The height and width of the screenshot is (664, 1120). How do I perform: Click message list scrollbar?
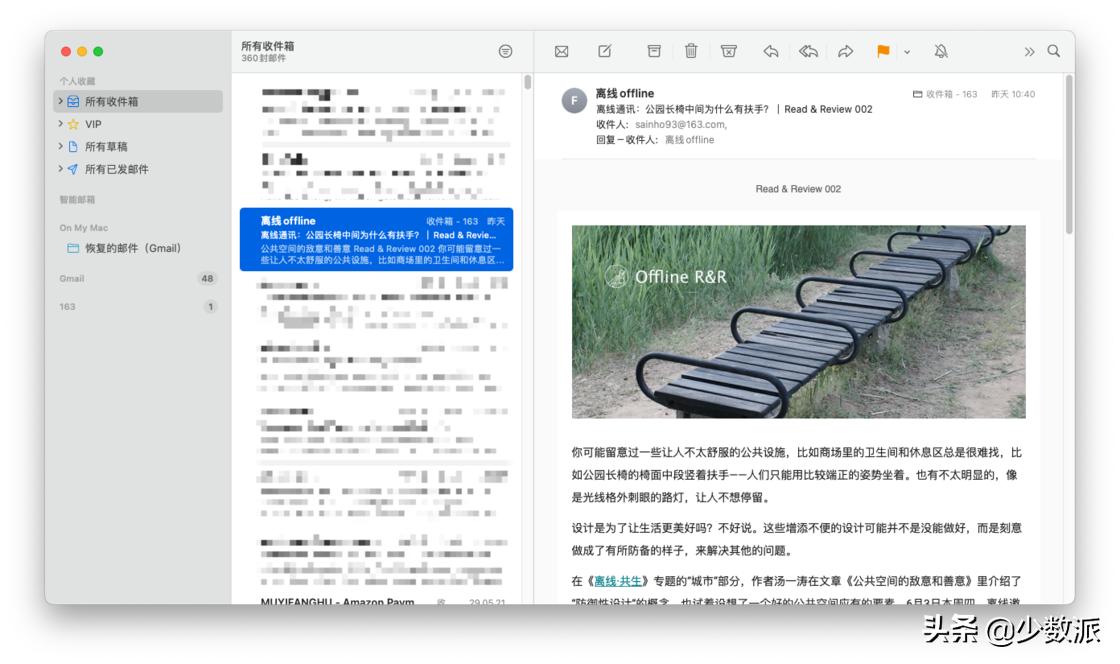pos(527,82)
